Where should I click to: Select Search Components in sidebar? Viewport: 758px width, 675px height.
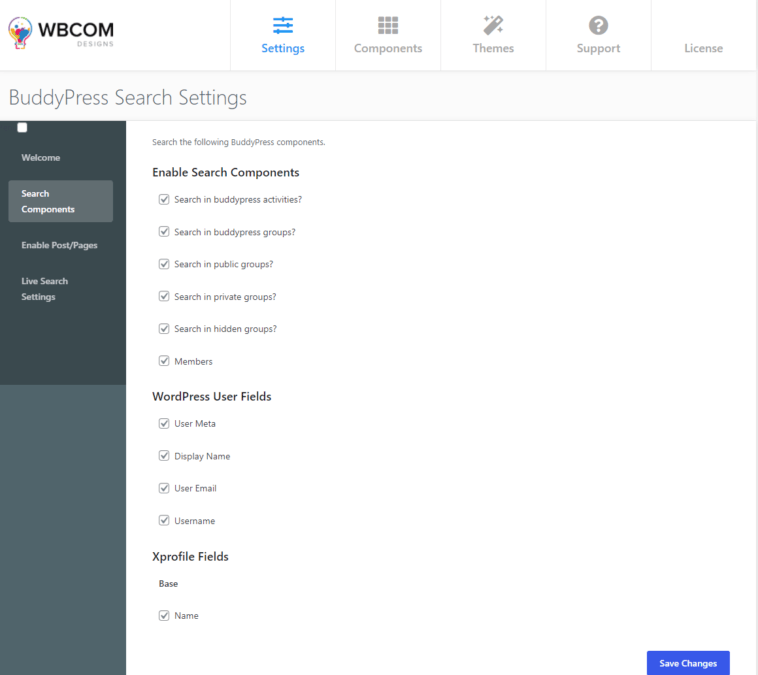coord(60,201)
